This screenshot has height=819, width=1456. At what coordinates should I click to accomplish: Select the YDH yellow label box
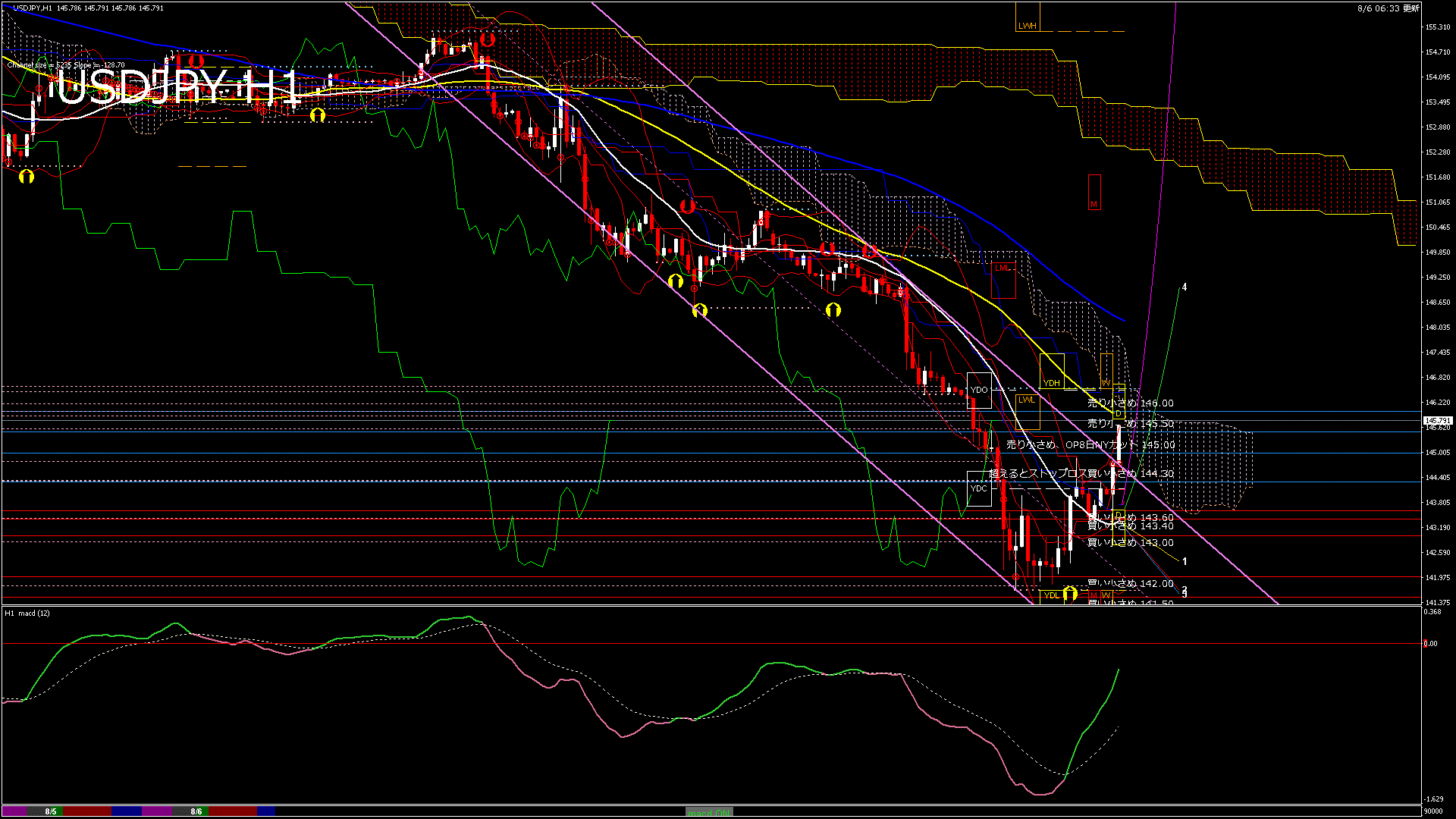(1051, 383)
